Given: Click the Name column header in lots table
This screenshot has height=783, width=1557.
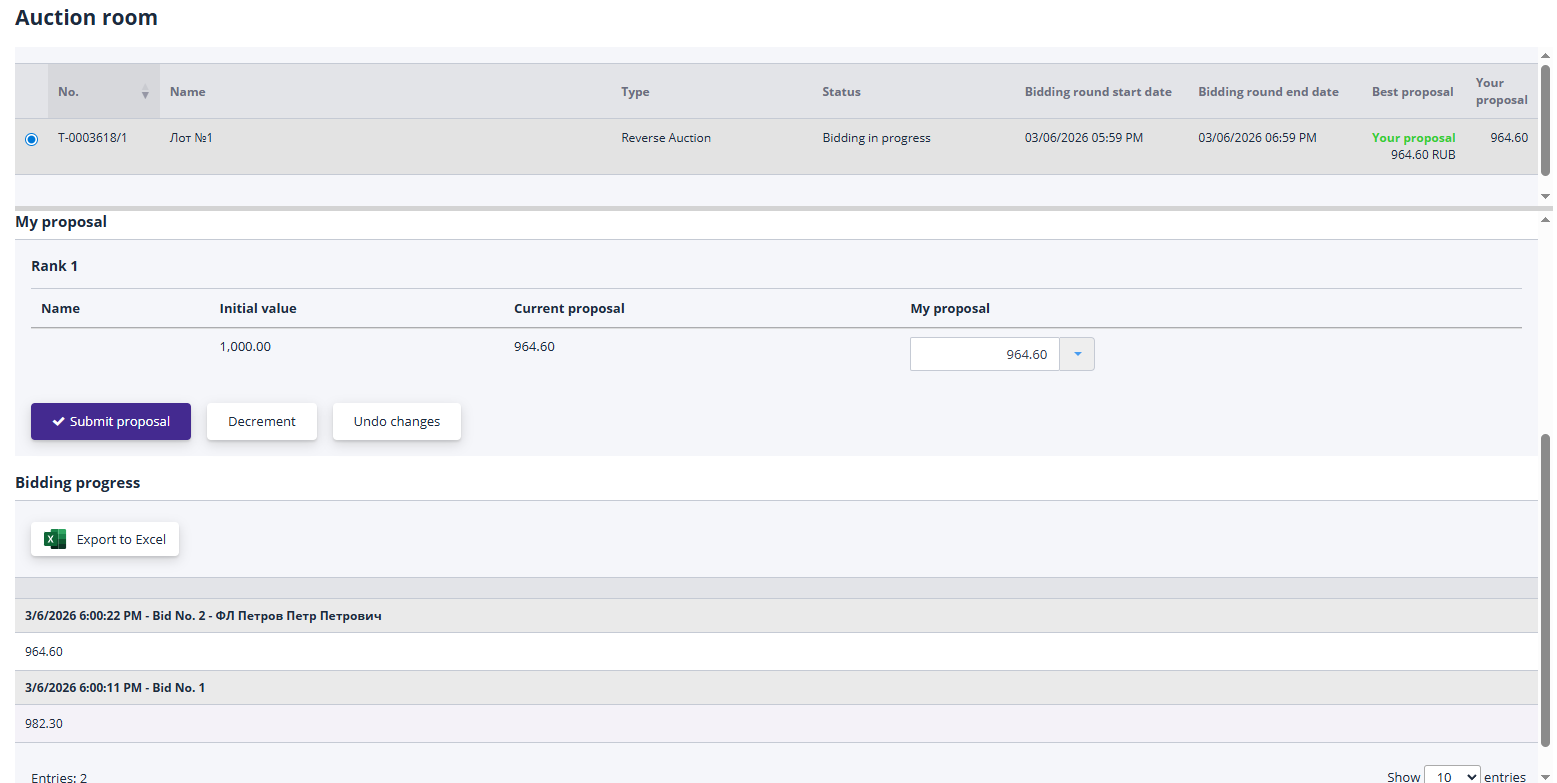Looking at the screenshot, I should coord(188,92).
